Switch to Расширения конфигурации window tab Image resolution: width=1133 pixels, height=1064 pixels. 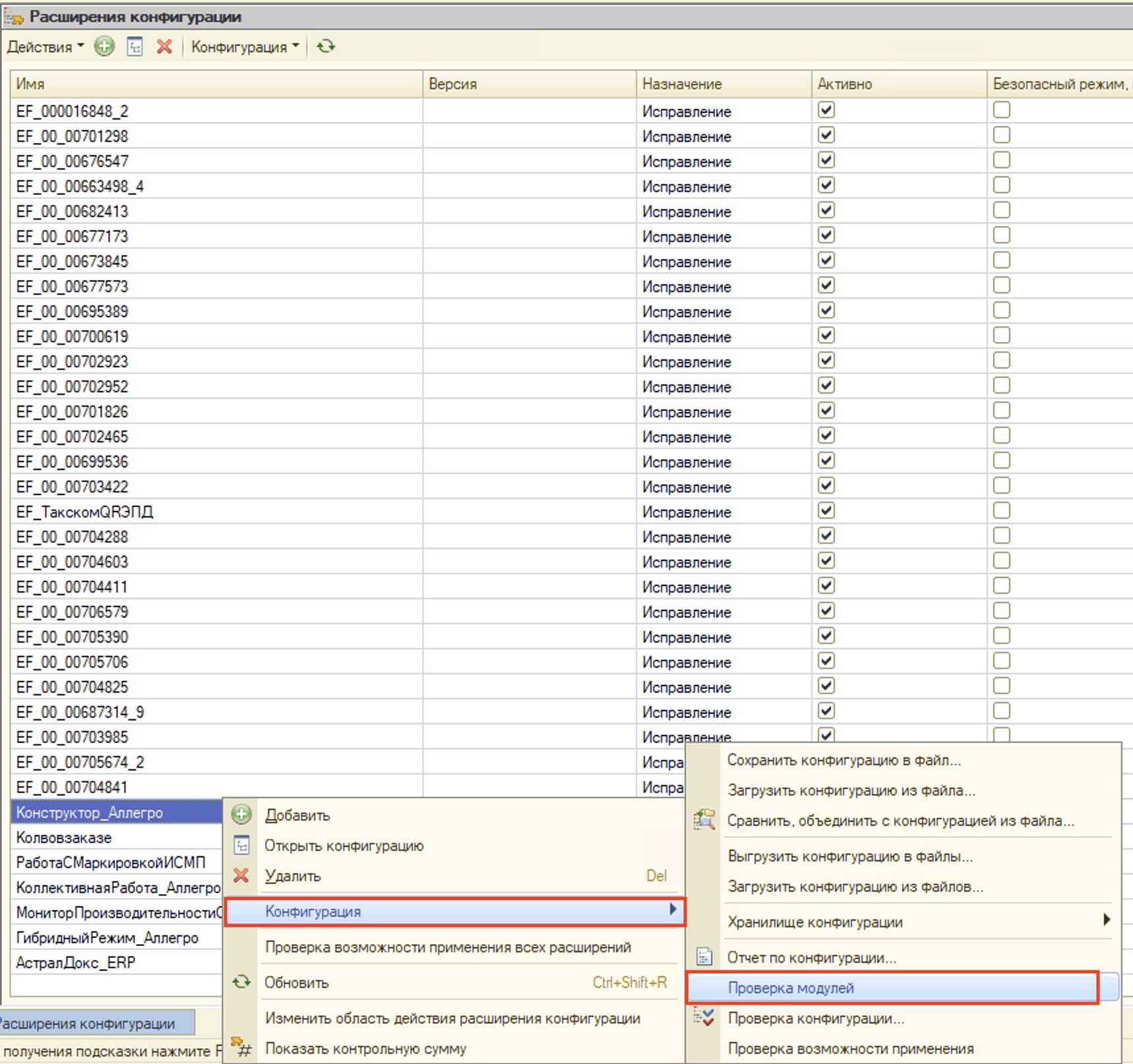point(97,1023)
